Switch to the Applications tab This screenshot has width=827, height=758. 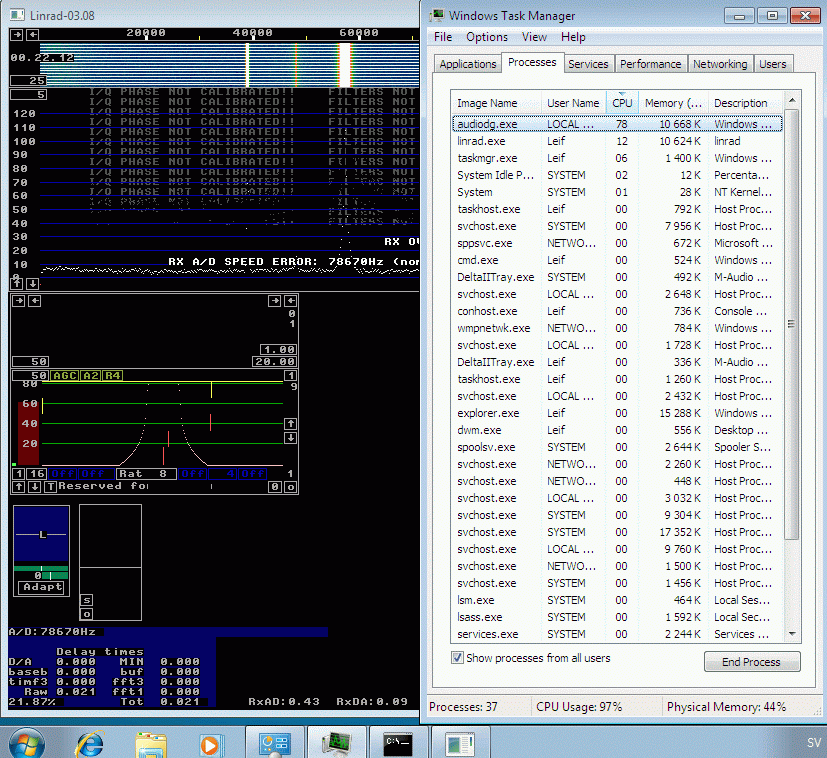coord(468,64)
